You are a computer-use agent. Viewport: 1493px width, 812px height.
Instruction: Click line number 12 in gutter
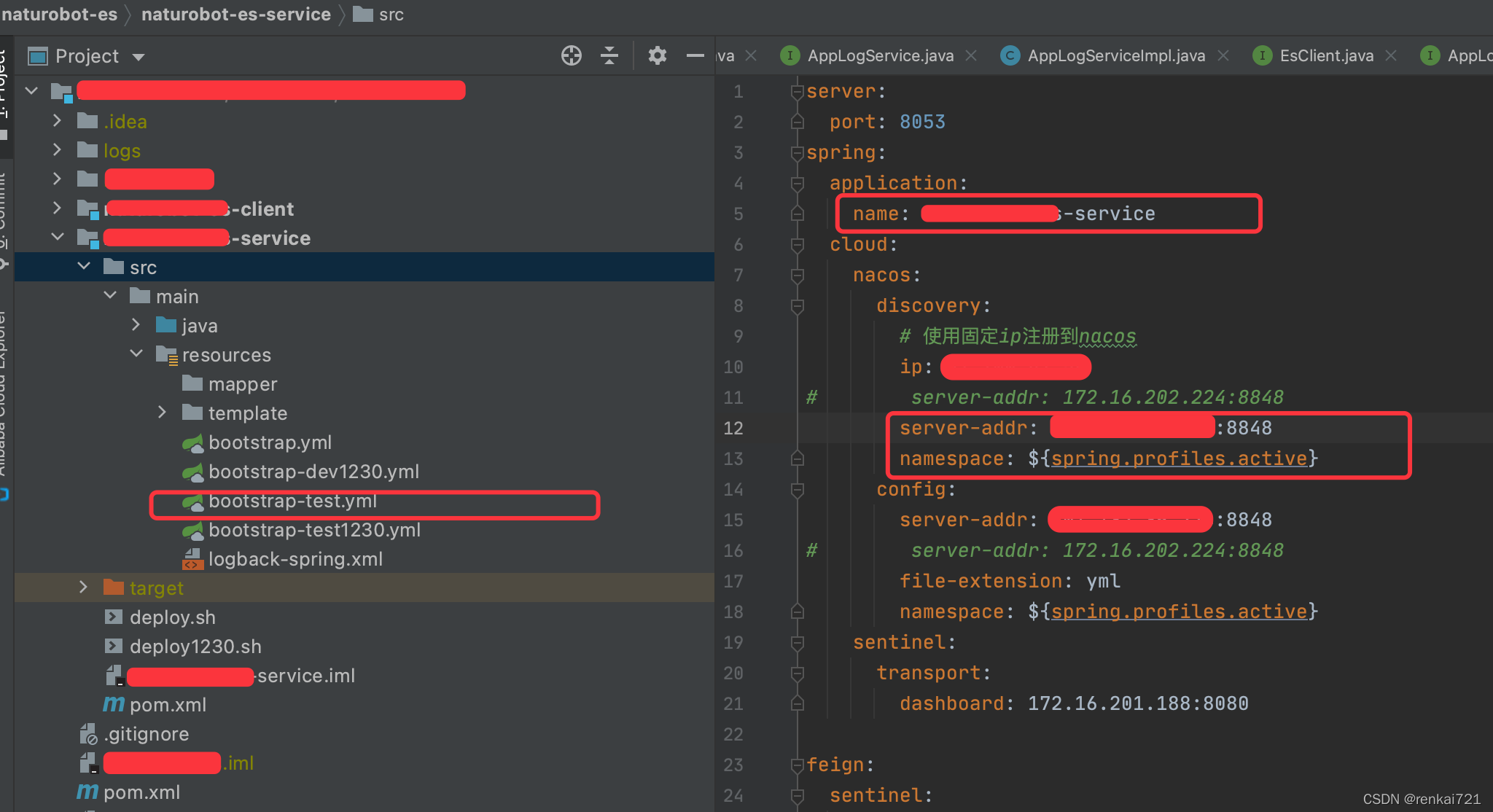tap(733, 428)
